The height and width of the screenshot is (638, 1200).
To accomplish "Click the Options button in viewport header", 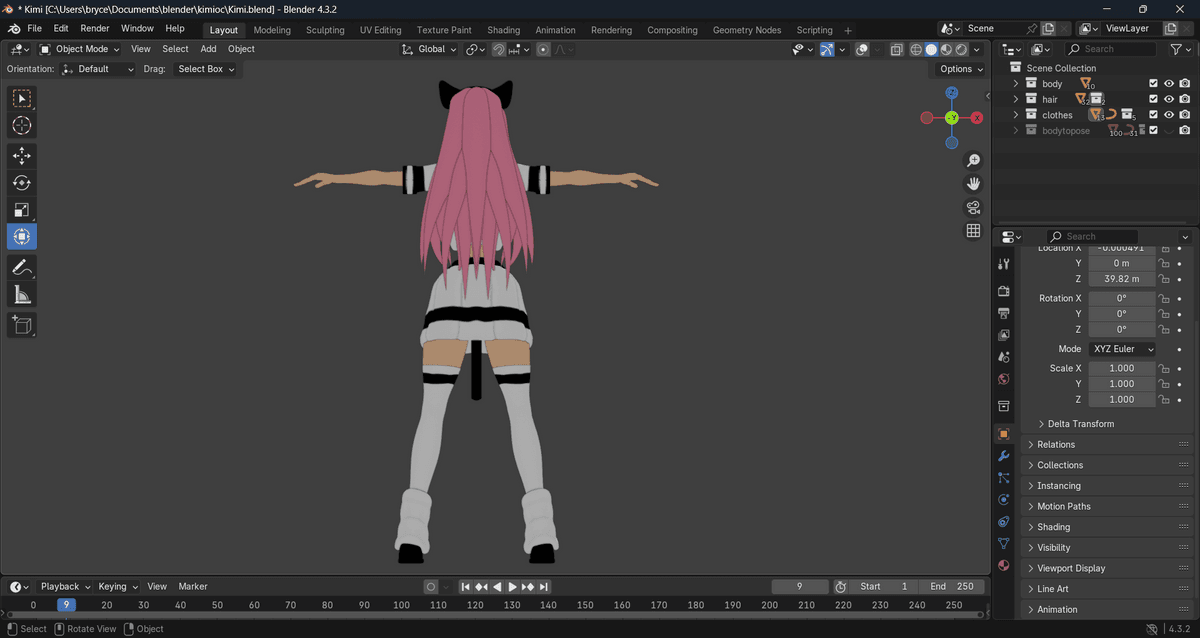I will [961, 69].
